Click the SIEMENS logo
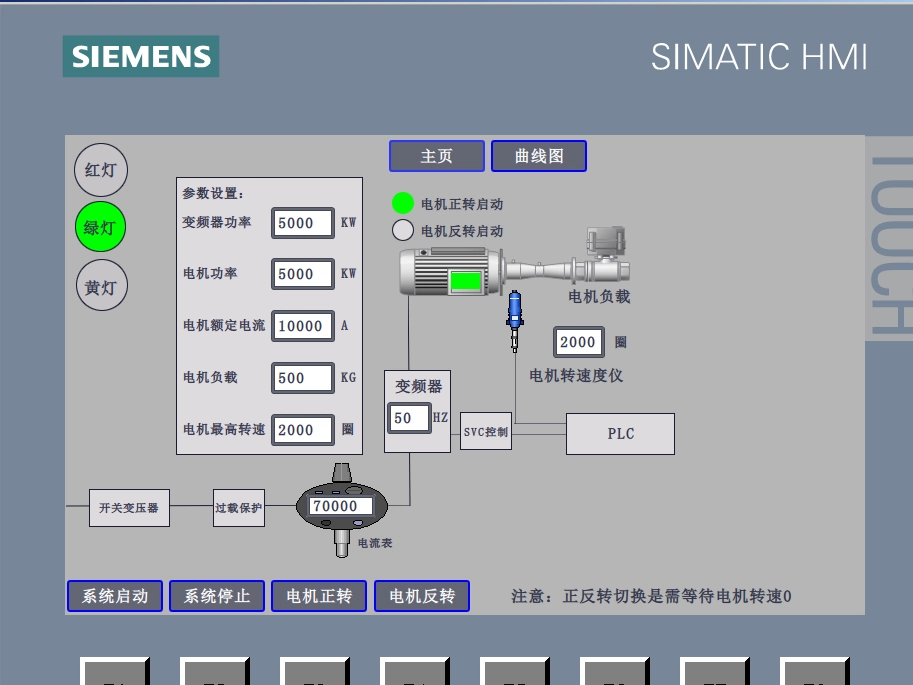Viewport: 913px width, 685px height. (x=141, y=57)
